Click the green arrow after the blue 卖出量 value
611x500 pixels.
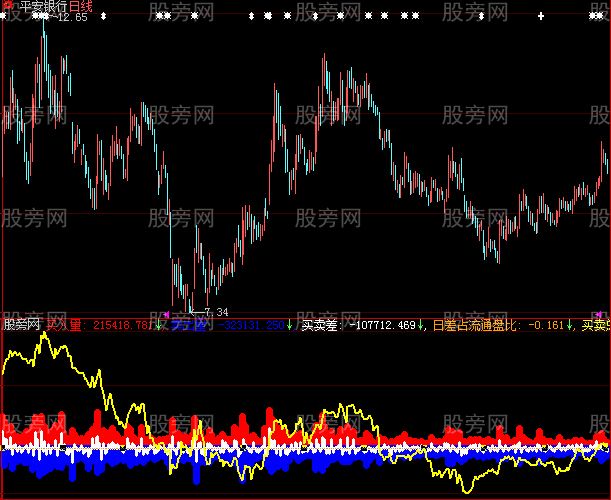288,325
